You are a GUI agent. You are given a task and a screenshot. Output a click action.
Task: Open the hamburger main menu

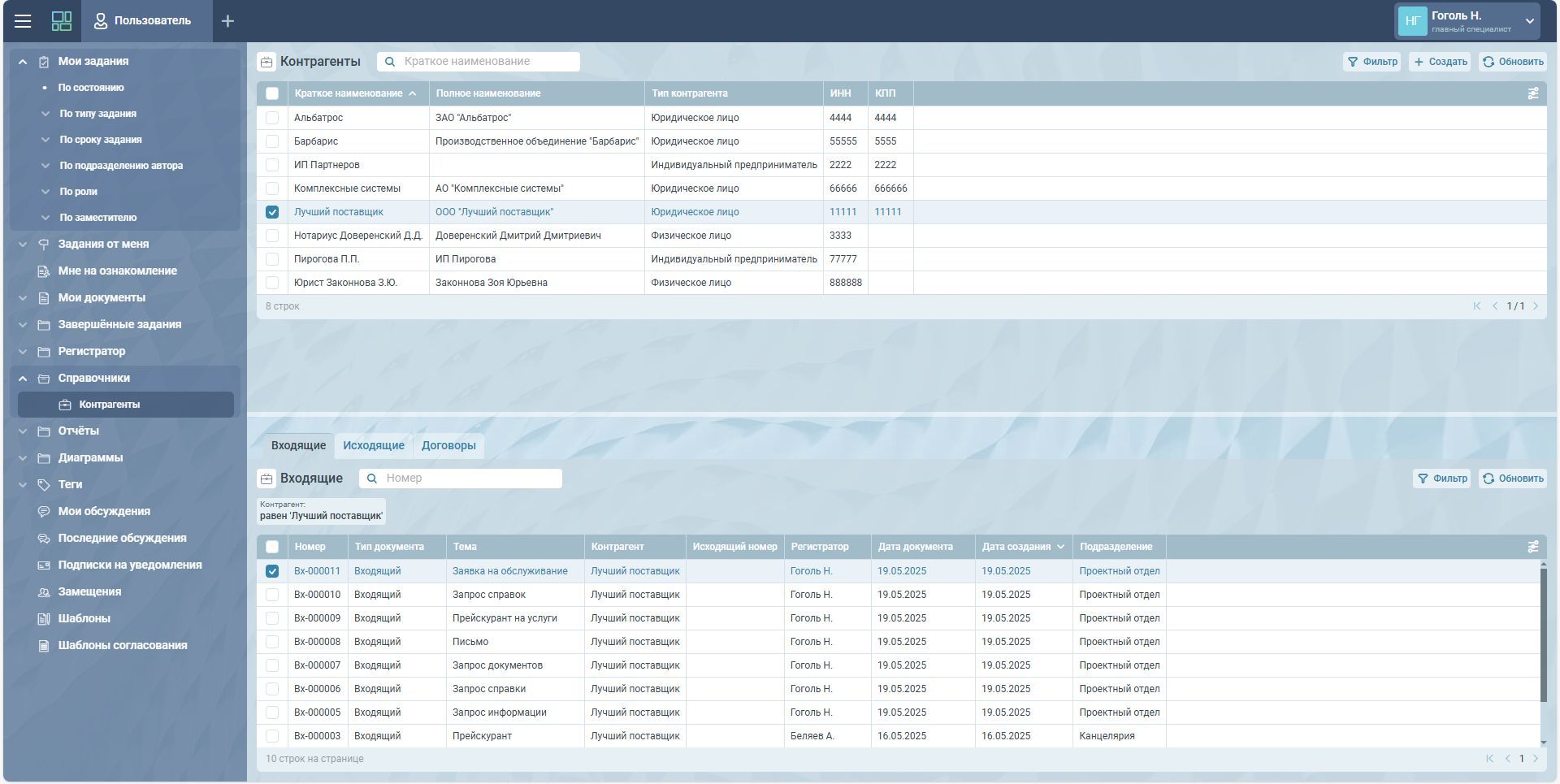(x=23, y=21)
